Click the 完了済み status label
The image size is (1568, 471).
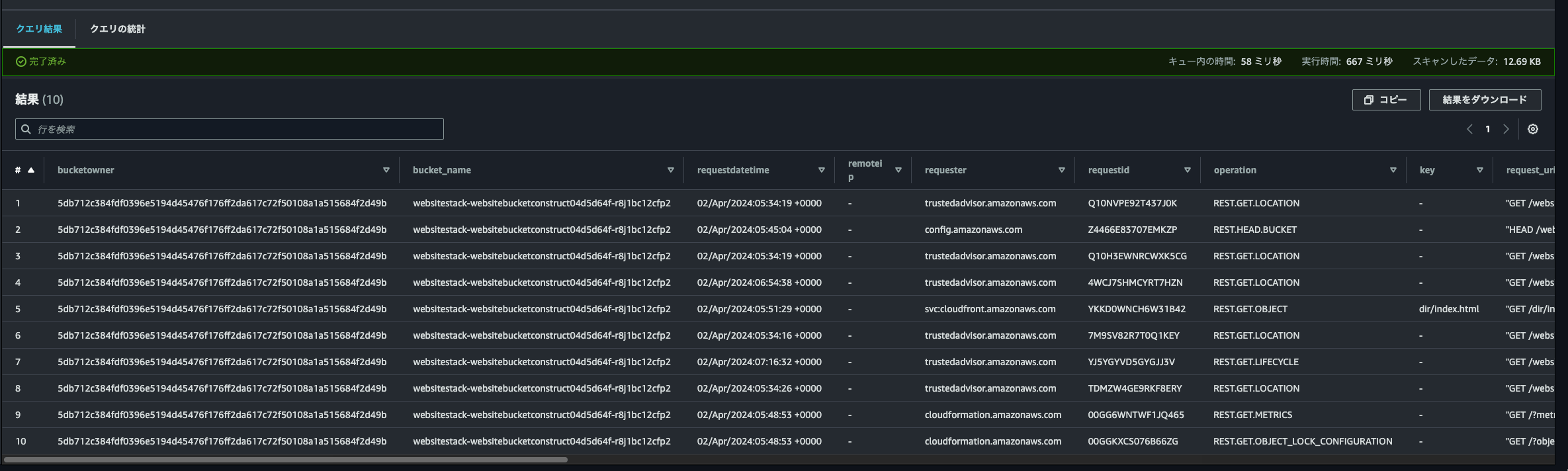tap(41, 62)
